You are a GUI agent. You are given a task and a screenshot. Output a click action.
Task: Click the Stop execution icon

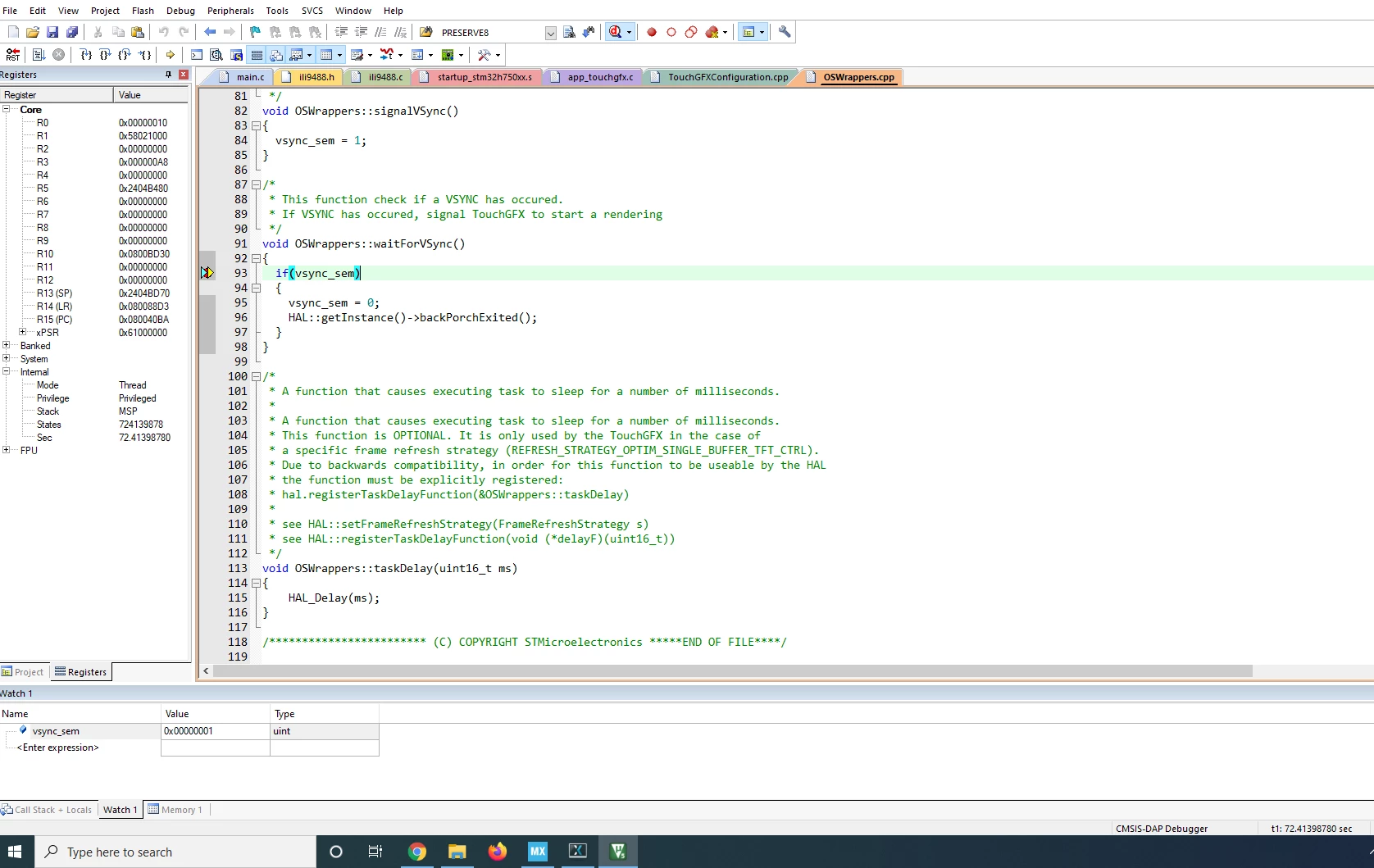pos(58,55)
